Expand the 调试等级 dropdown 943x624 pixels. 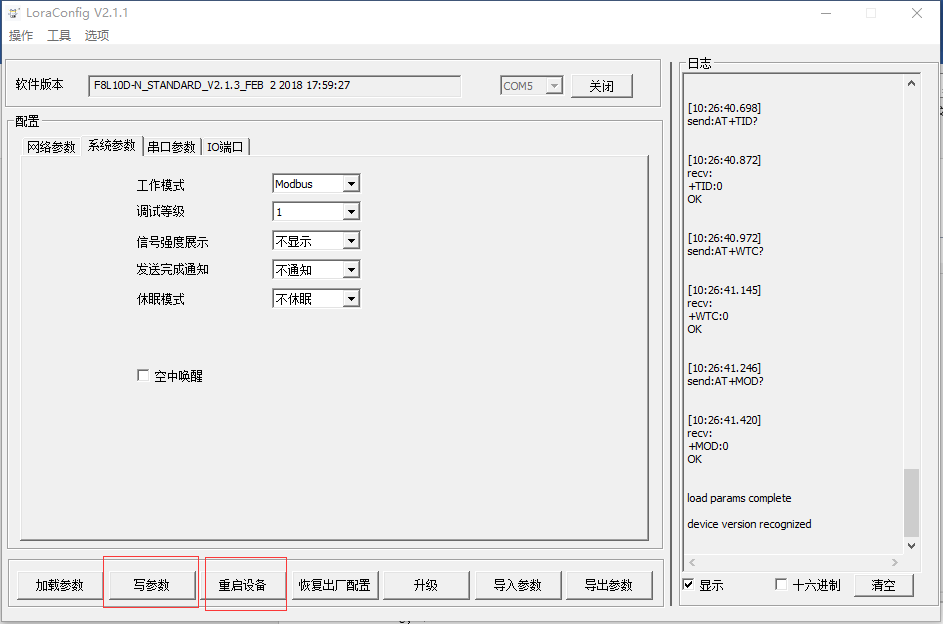pos(351,212)
